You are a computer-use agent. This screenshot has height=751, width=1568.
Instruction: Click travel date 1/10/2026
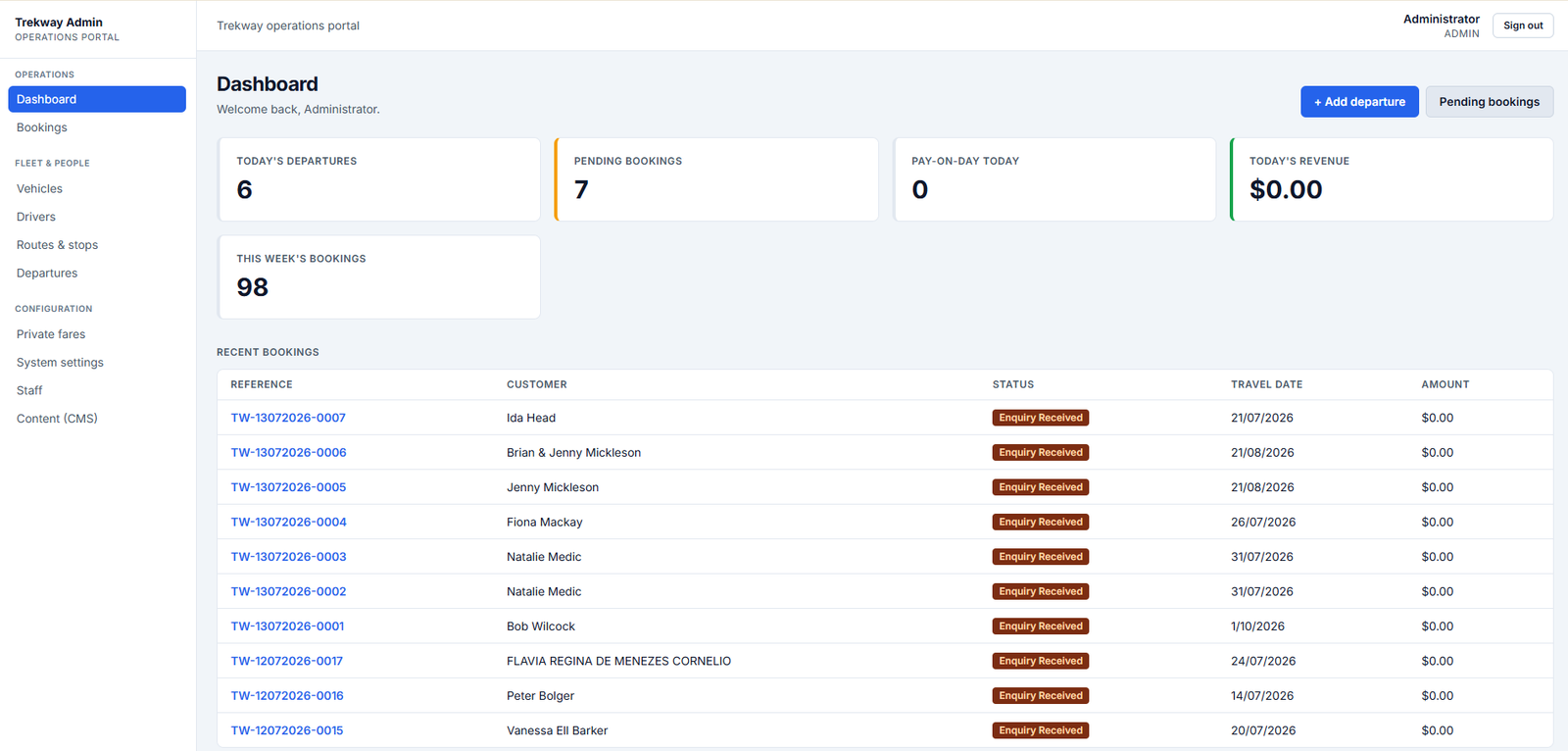(x=1257, y=626)
